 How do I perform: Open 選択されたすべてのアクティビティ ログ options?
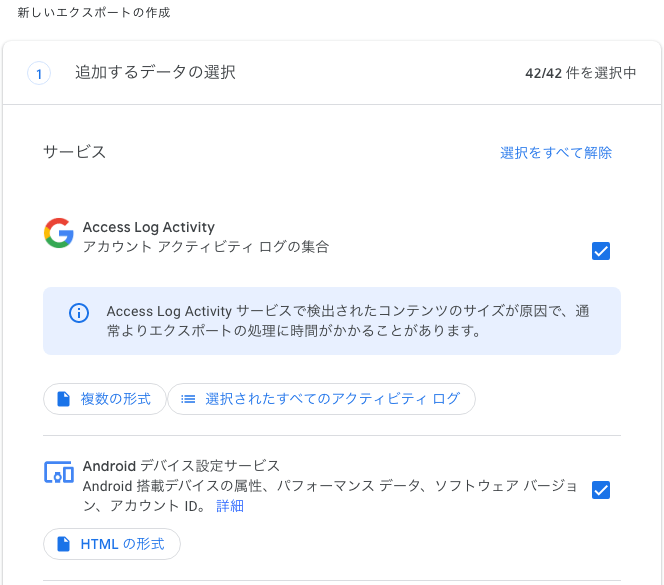click(x=321, y=399)
